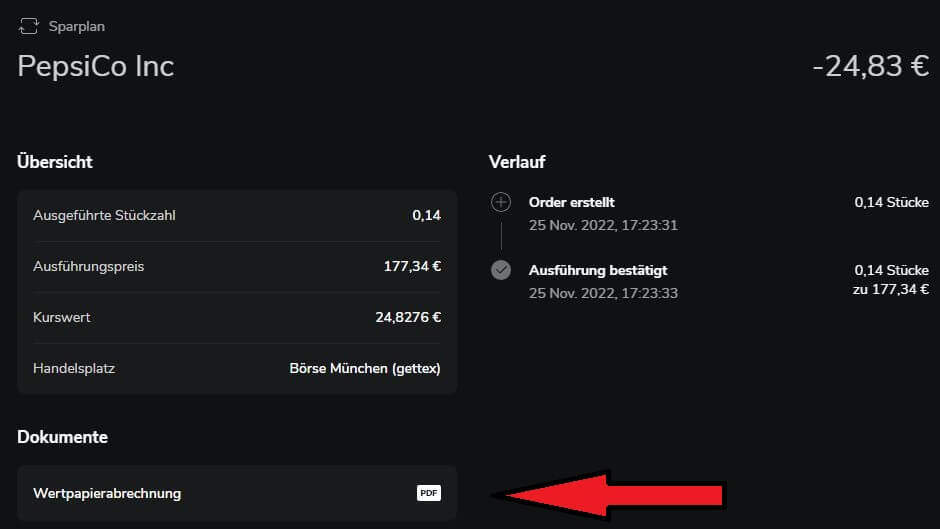
Task: Click the Übersicht section heading
Action: pyautogui.click(x=55, y=161)
